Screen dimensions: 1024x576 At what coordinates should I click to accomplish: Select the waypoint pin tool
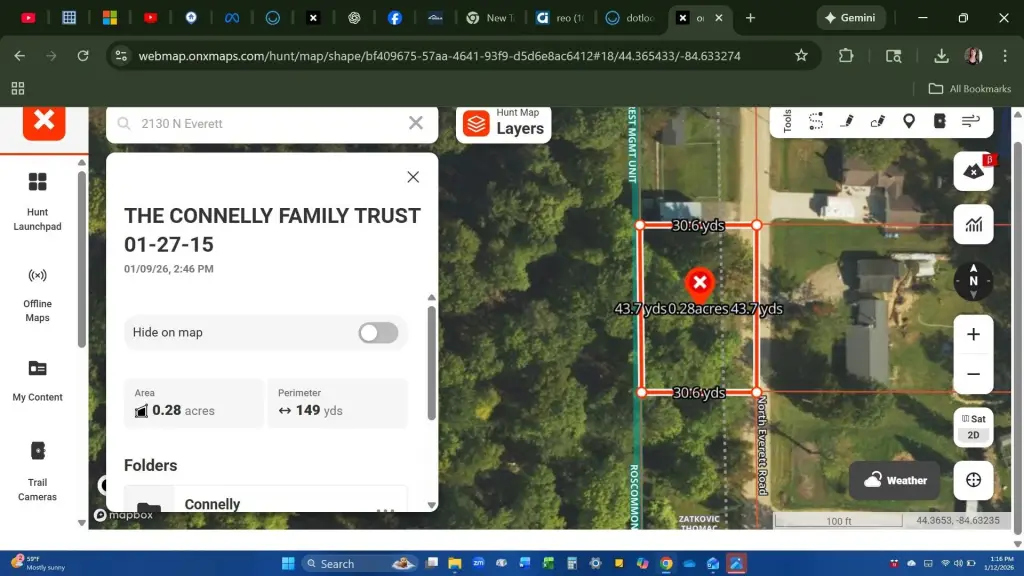click(x=909, y=121)
